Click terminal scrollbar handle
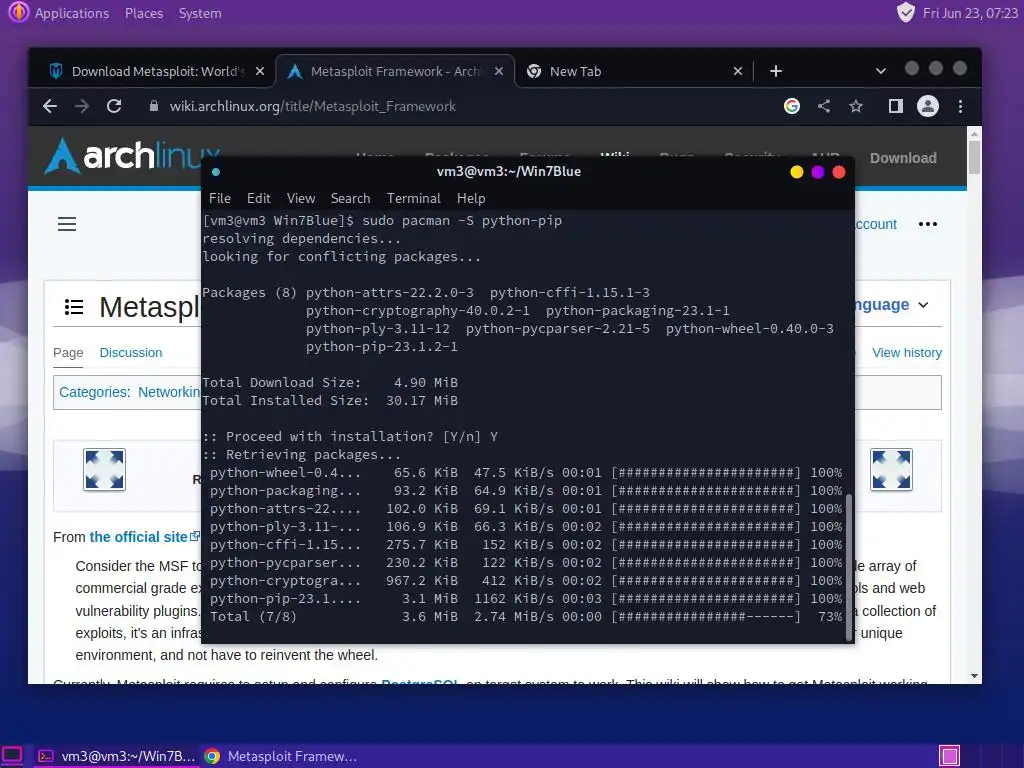Image resolution: width=1024 pixels, height=768 pixels. 850,567
